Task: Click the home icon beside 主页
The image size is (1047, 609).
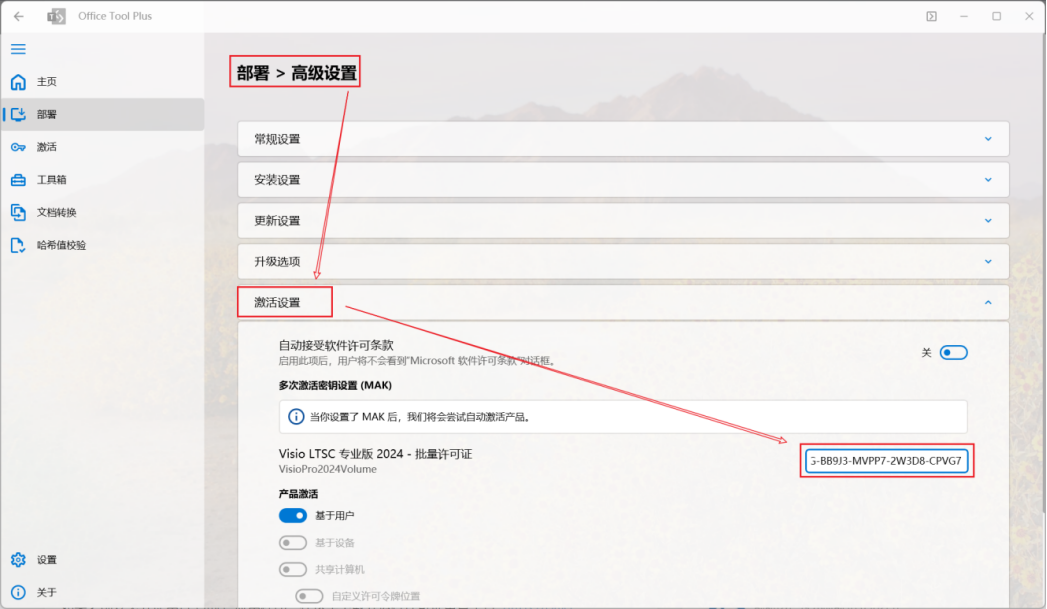Action: coord(18,81)
